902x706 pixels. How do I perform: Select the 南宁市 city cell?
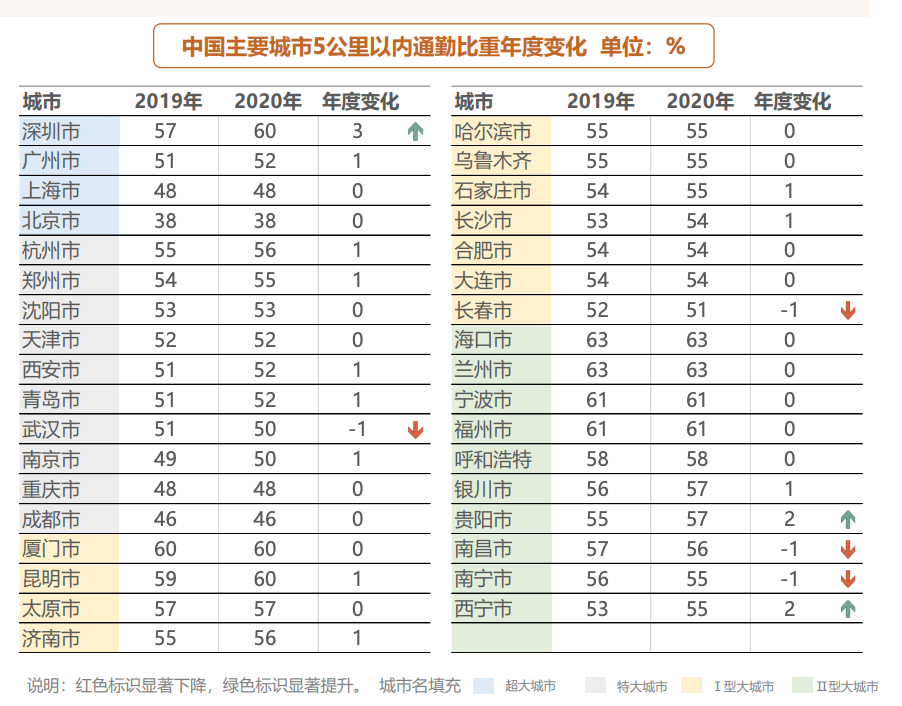tap(502, 579)
